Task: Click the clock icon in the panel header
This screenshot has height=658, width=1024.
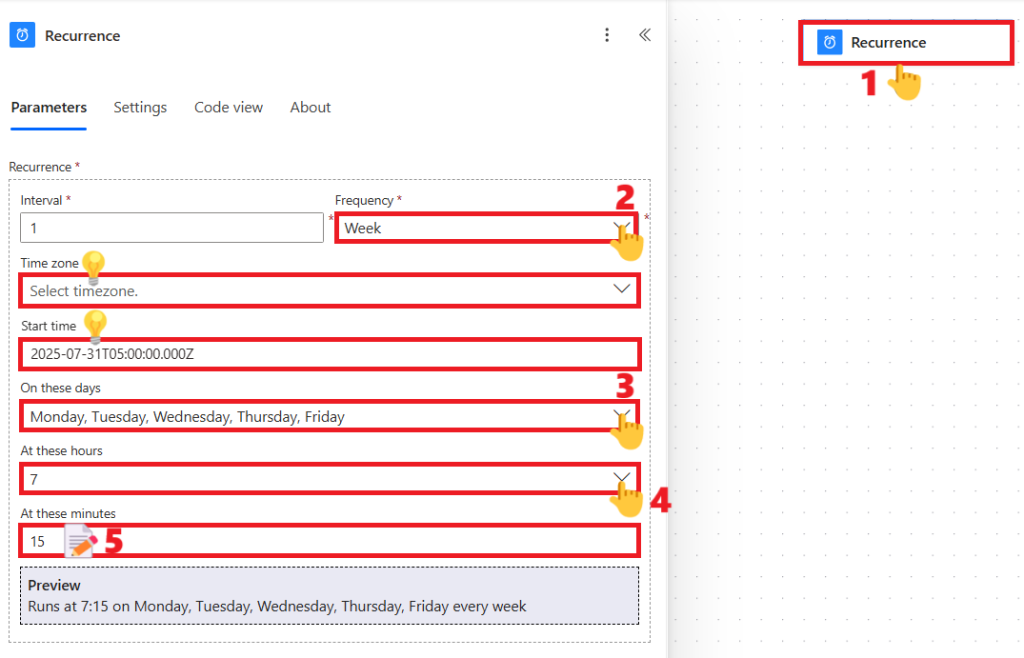Action: [x=22, y=36]
